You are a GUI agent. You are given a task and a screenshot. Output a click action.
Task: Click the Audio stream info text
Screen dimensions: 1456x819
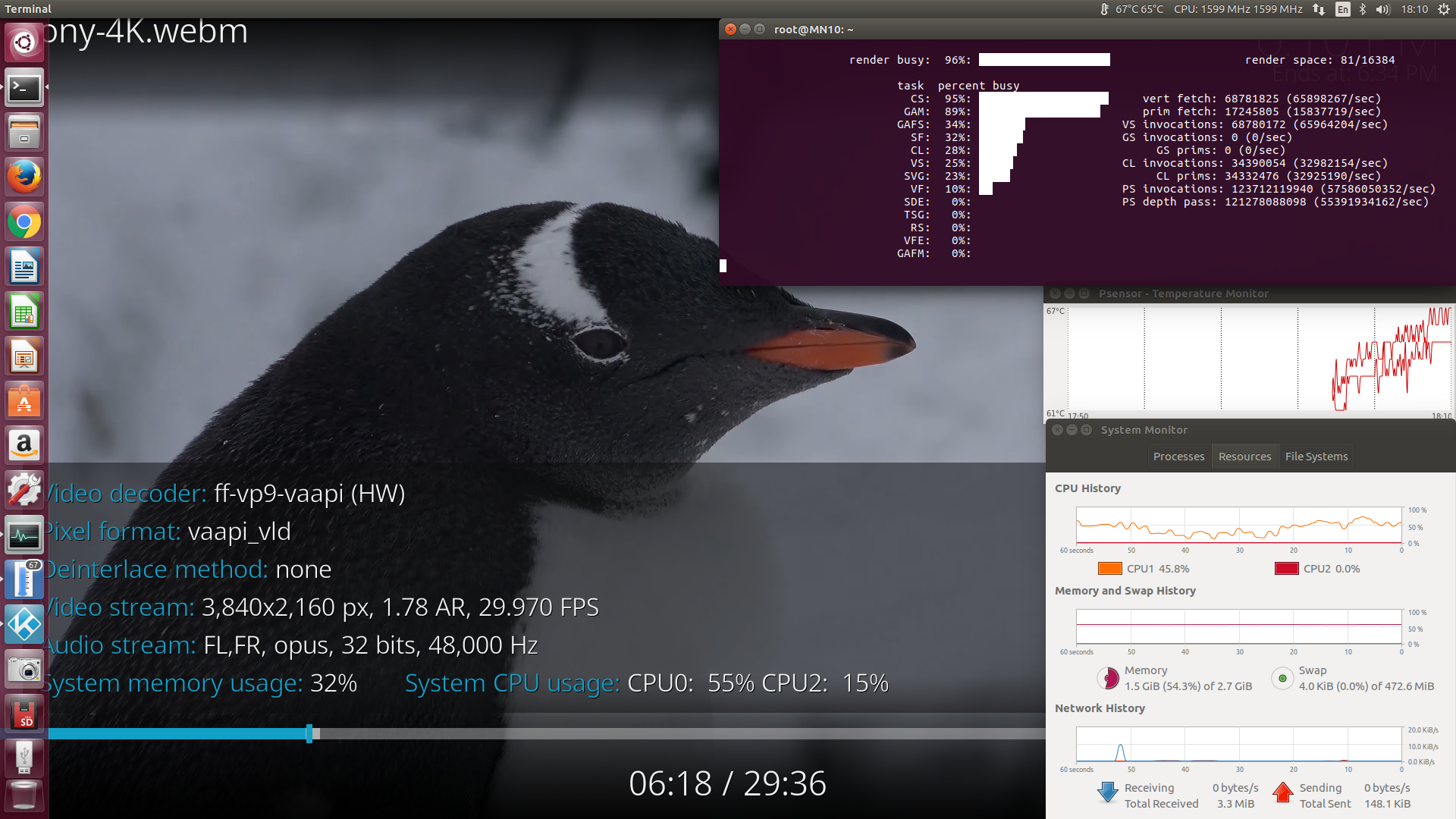[370, 645]
